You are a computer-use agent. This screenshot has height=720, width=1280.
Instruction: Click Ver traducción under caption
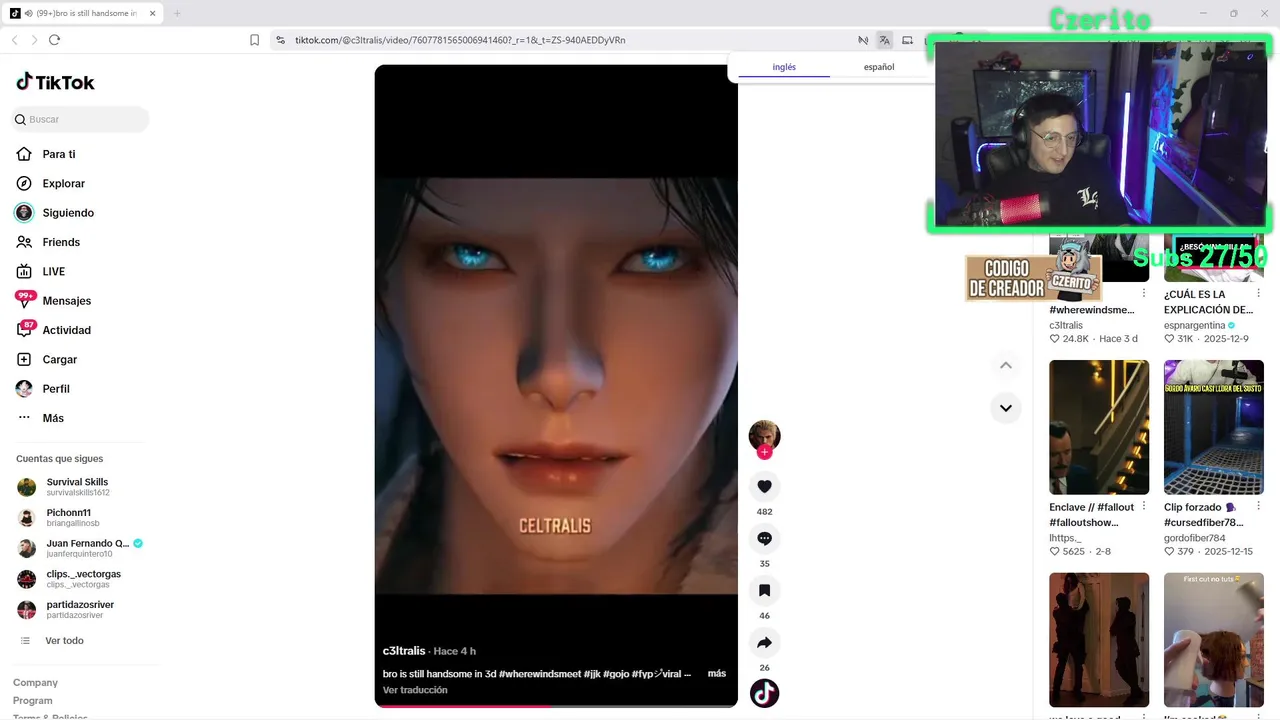point(415,690)
